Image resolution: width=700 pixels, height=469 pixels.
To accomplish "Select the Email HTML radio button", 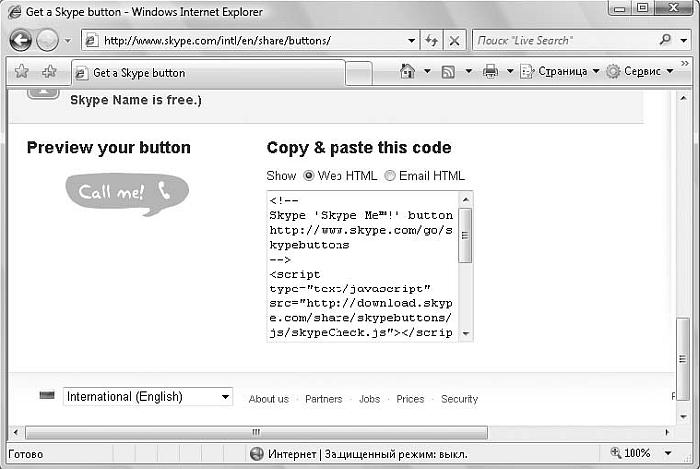I will click(x=390, y=176).
